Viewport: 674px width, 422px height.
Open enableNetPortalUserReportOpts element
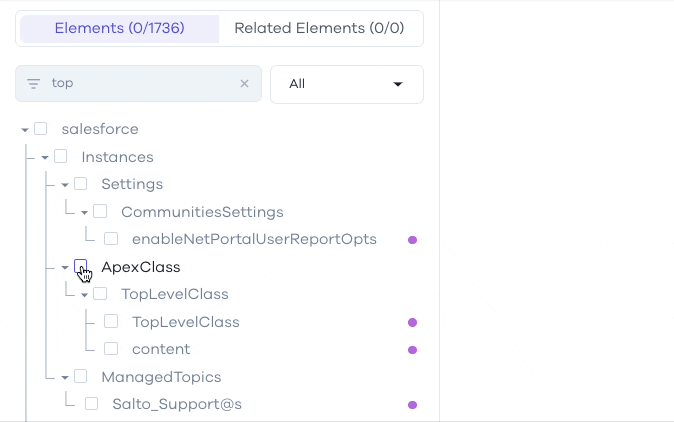pyautogui.click(x=254, y=239)
